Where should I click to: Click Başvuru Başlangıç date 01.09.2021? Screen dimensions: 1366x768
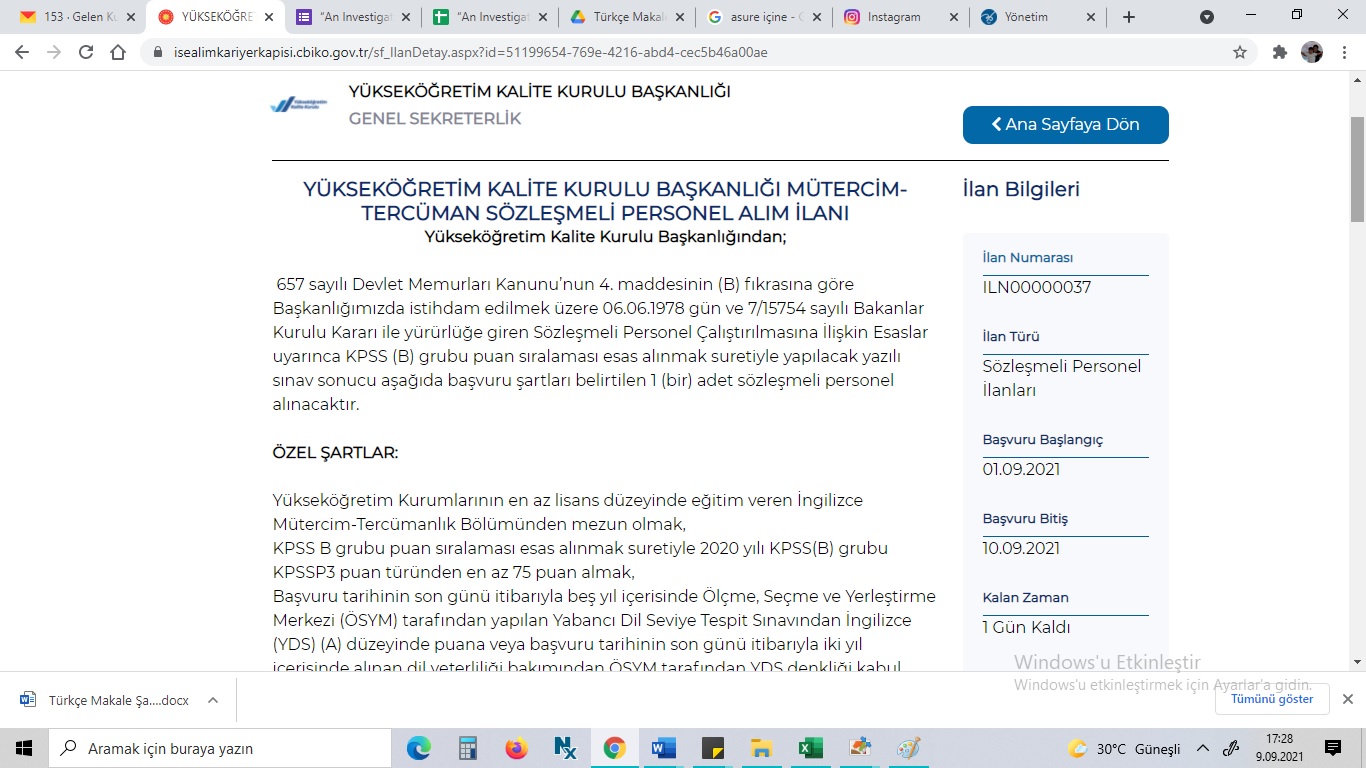(x=1021, y=469)
